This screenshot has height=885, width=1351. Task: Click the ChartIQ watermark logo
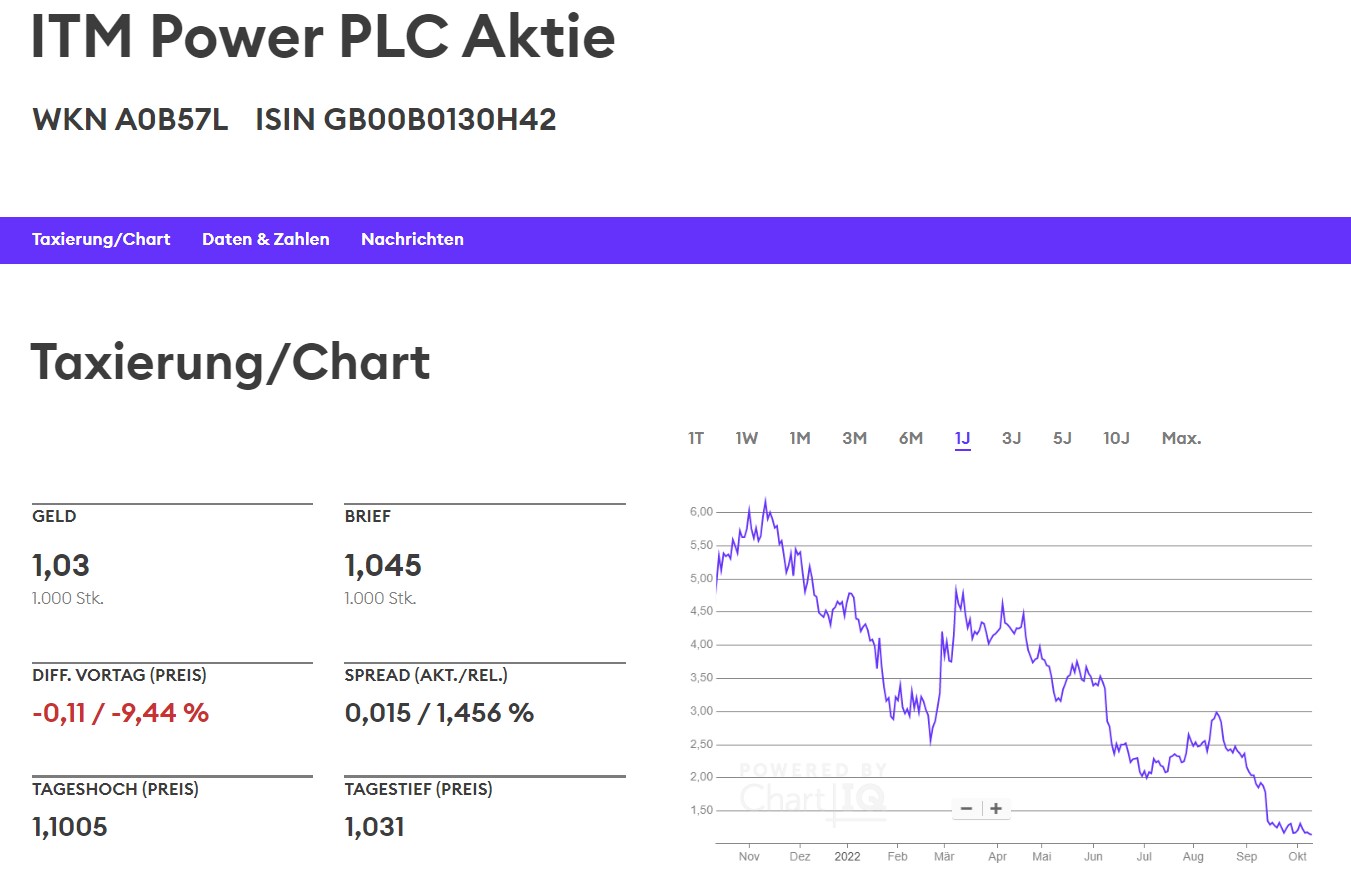tap(813, 790)
